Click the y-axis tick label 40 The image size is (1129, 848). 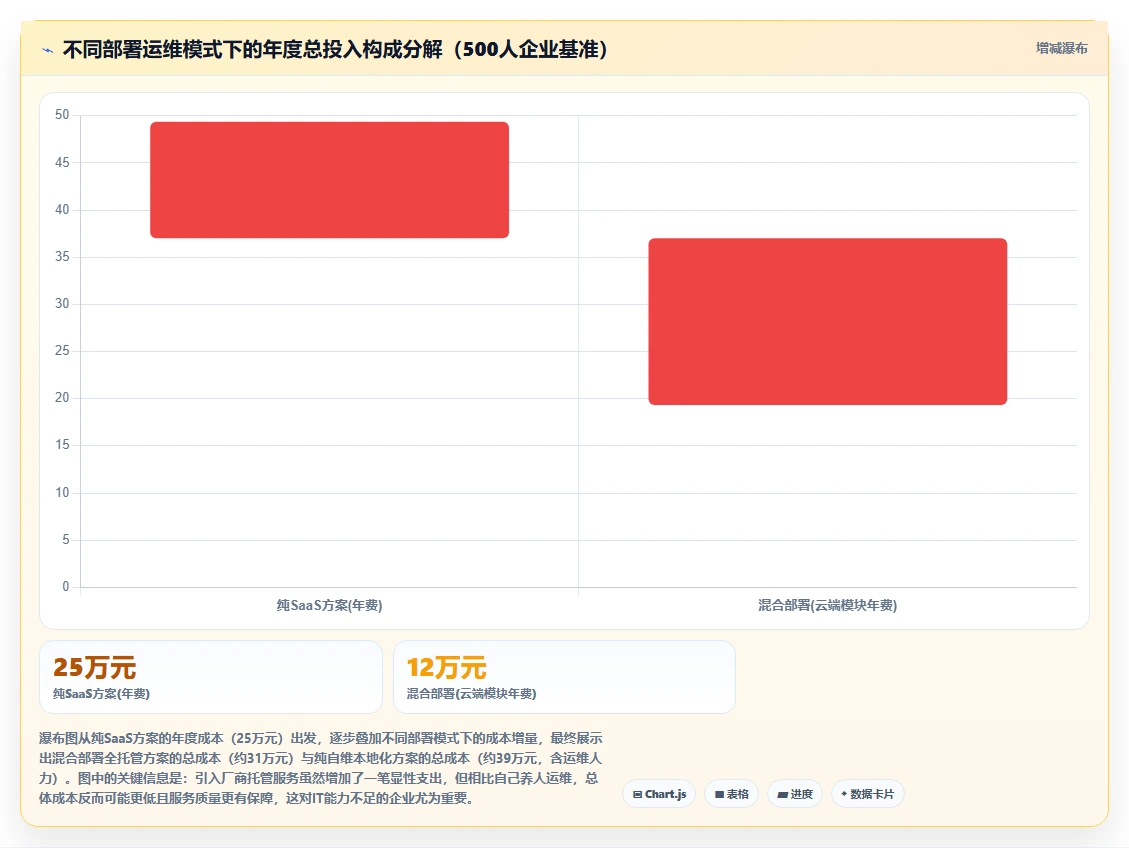(x=62, y=209)
